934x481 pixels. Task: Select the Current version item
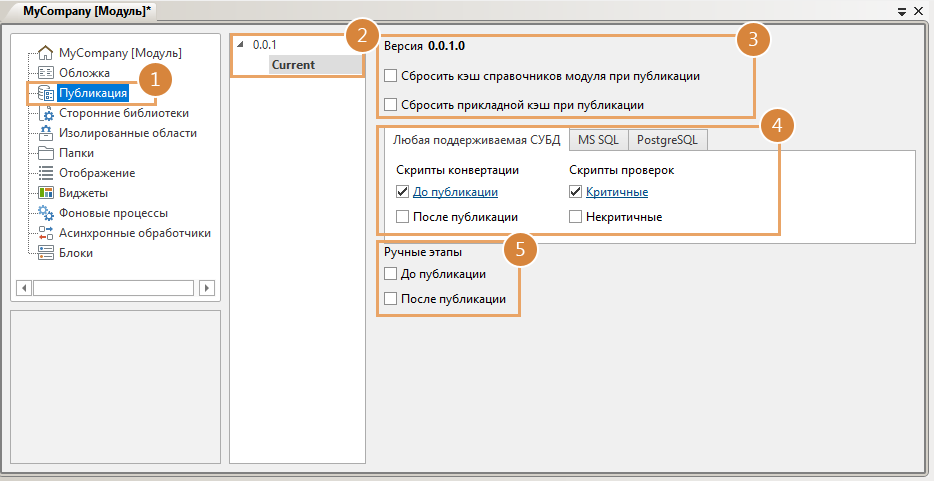(x=293, y=65)
